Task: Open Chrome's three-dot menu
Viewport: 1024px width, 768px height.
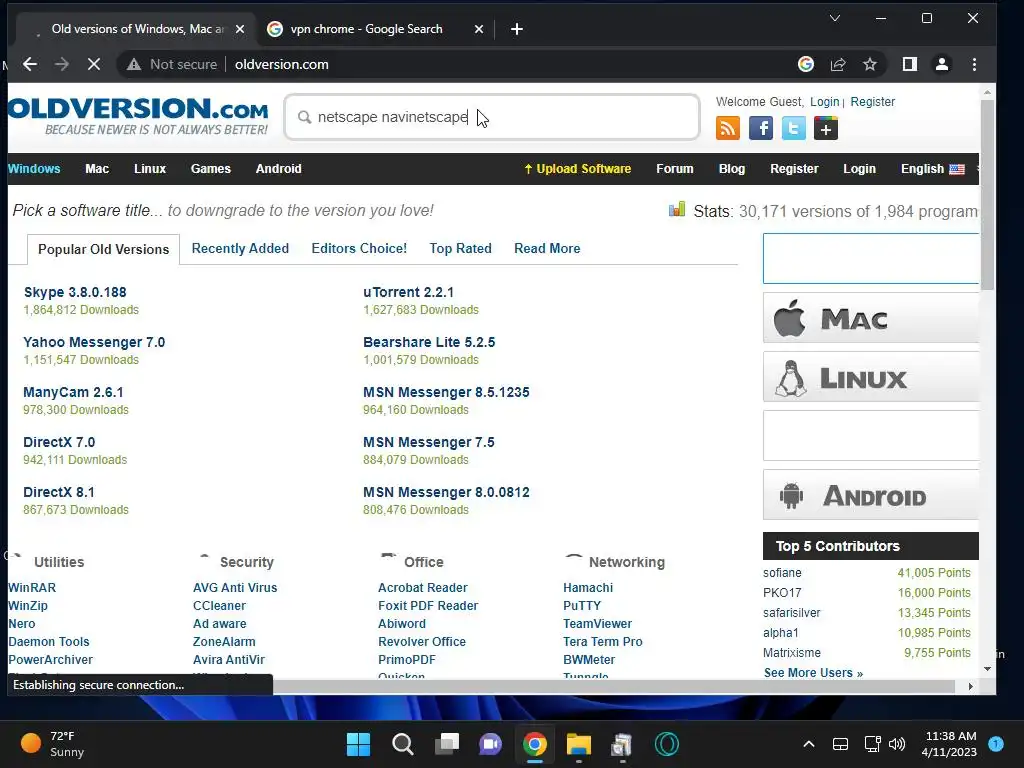Action: point(974,64)
